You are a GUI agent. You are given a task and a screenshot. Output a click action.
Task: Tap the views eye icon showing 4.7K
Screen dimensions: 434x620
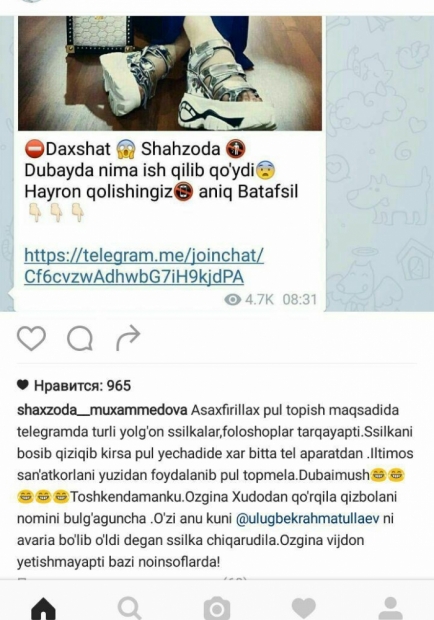click(232, 300)
